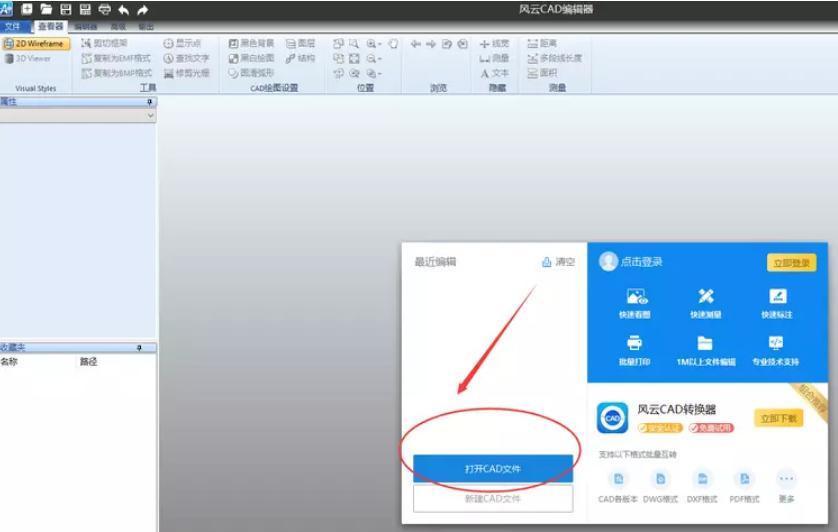Viewport: 838px width, 532px height.
Task: Click the pin icon on 属性 panel
Action: [150, 102]
